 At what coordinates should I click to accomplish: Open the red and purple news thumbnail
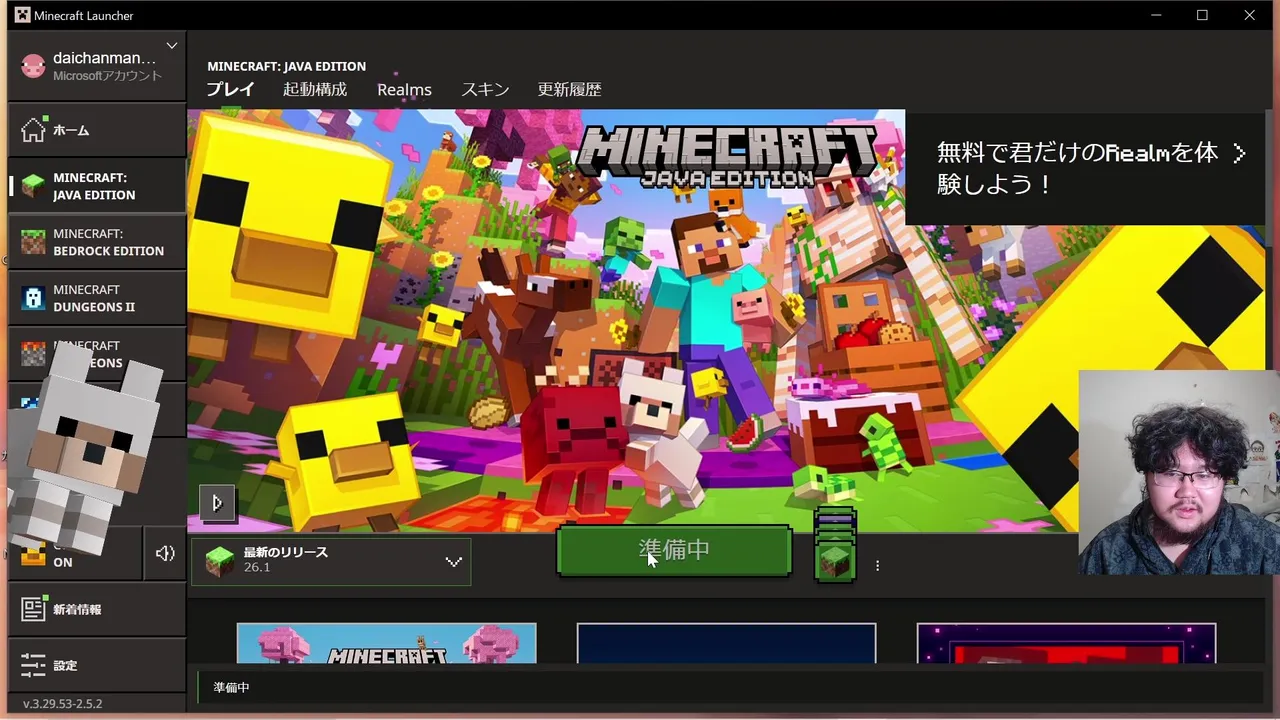click(1066, 643)
